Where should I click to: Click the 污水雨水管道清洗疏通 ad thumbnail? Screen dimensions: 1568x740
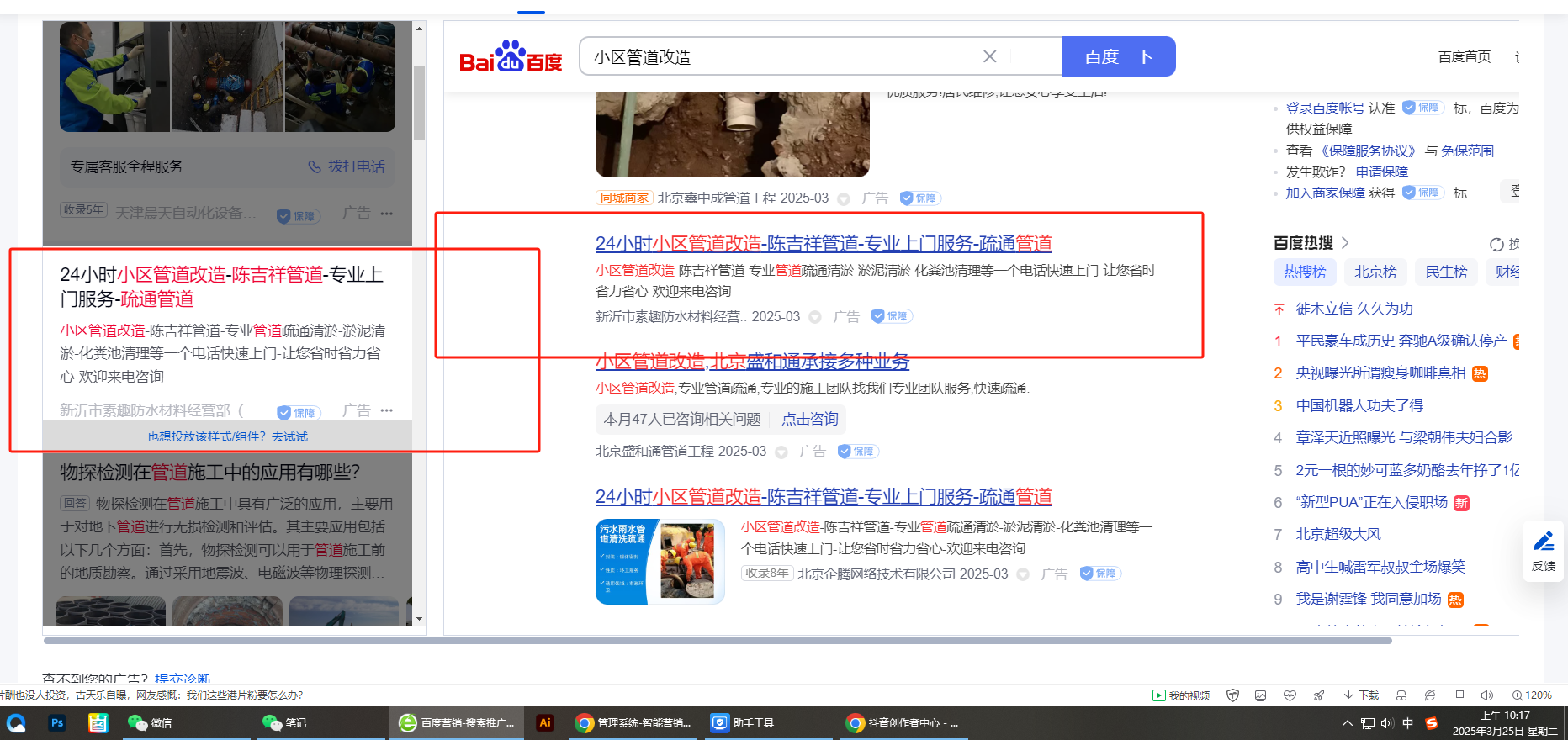(660, 561)
